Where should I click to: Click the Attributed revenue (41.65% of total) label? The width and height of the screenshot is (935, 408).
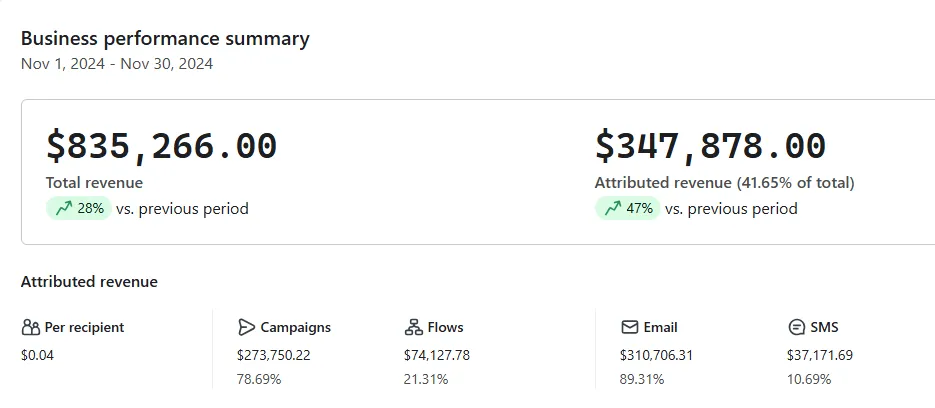coord(724,183)
